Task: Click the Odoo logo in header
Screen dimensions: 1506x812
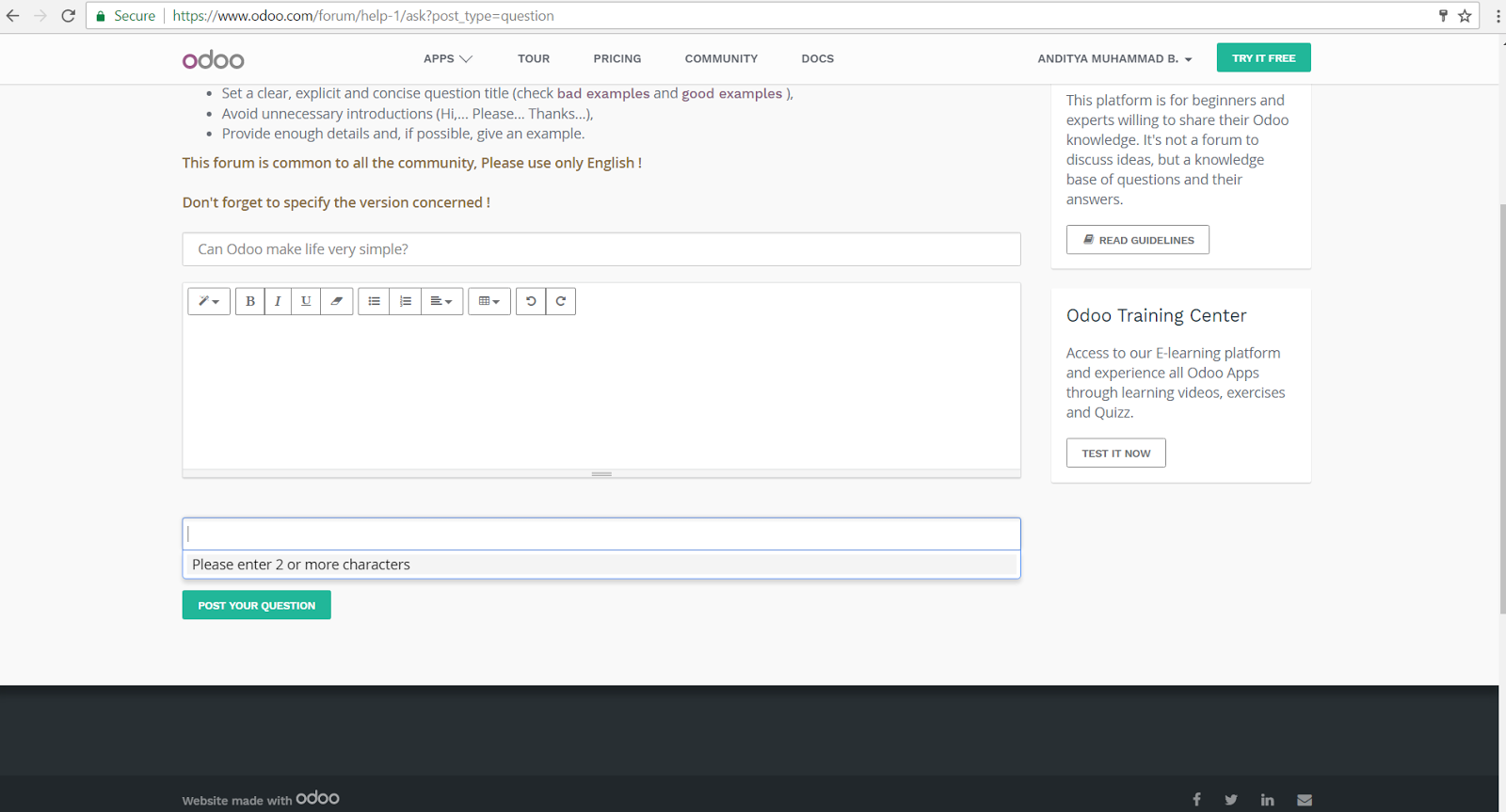Action: [214, 59]
